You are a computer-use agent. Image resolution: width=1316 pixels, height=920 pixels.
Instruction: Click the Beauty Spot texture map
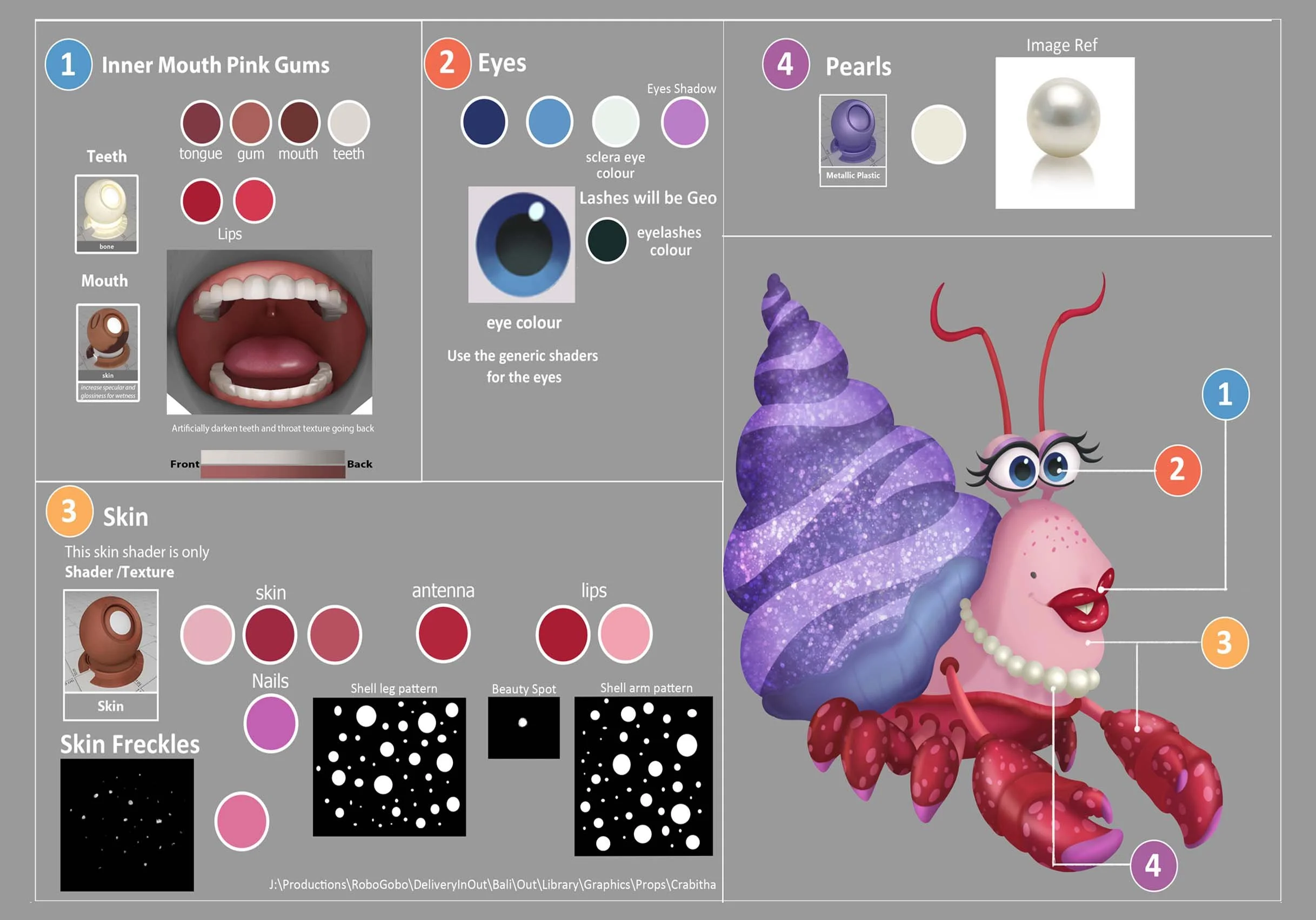point(523,728)
